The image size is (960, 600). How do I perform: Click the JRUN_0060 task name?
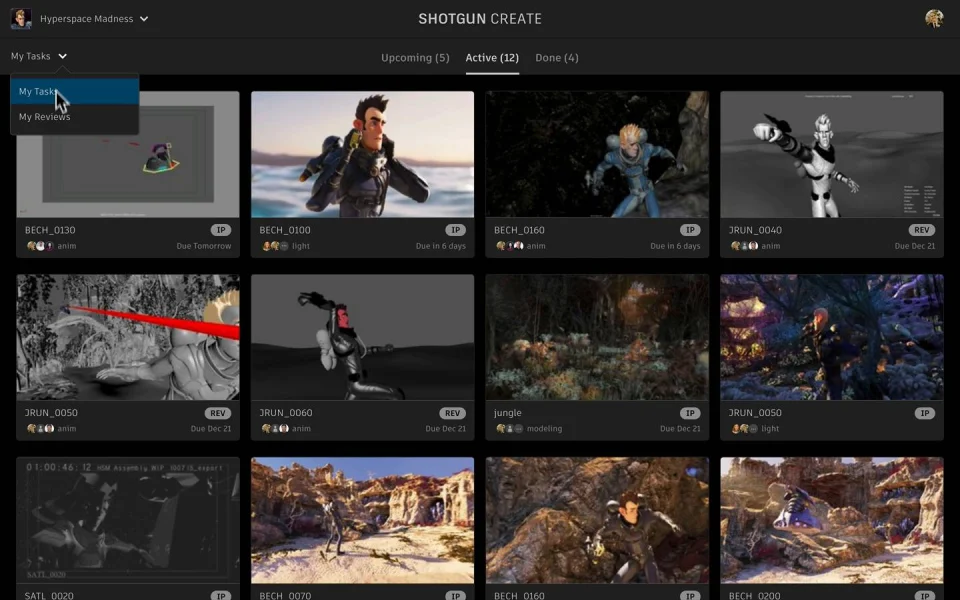coord(286,413)
